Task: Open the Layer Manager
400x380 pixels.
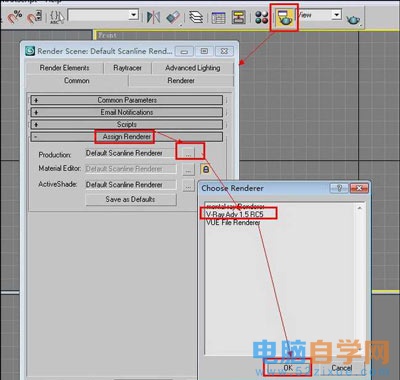Action: point(196,17)
